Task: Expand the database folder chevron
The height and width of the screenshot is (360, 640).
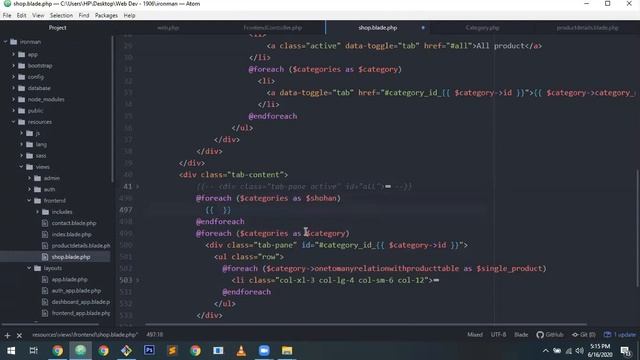Action: click(x=13, y=88)
